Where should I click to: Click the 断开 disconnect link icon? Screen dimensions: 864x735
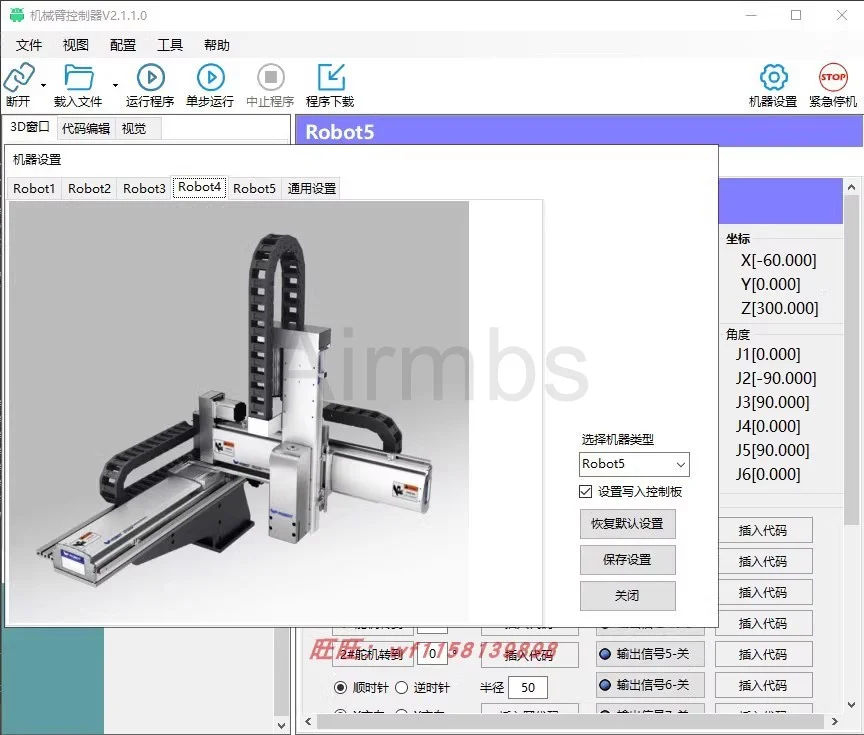click(x=20, y=76)
